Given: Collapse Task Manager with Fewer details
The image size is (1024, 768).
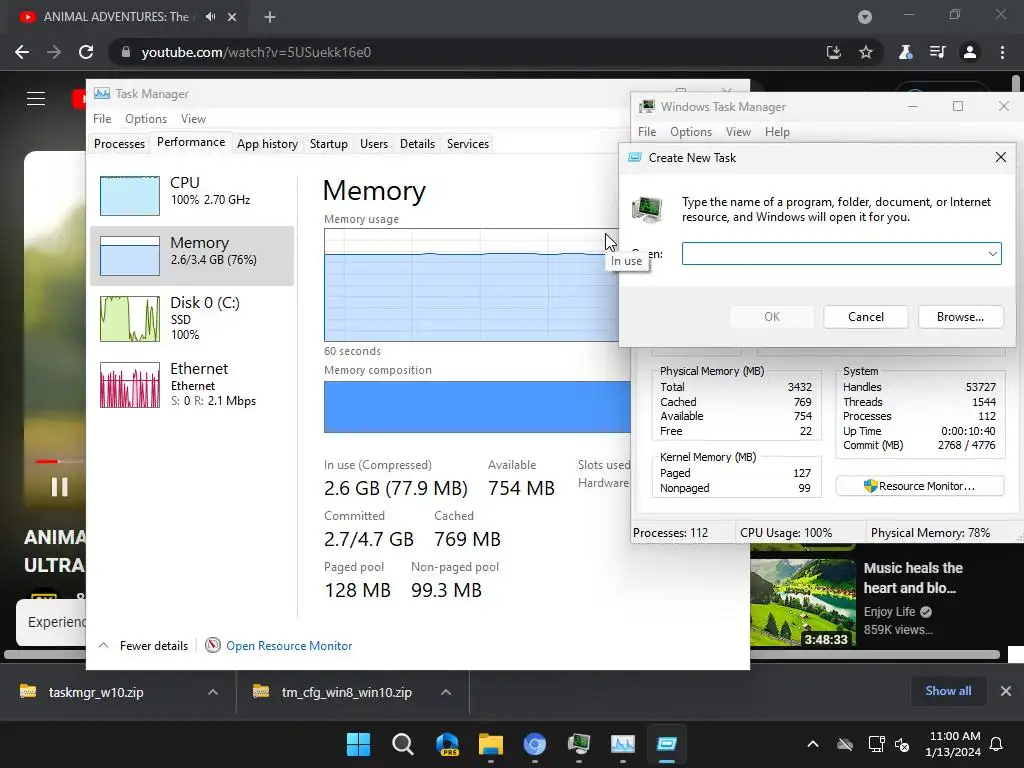Looking at the screenshot, I should coord(143,645).
